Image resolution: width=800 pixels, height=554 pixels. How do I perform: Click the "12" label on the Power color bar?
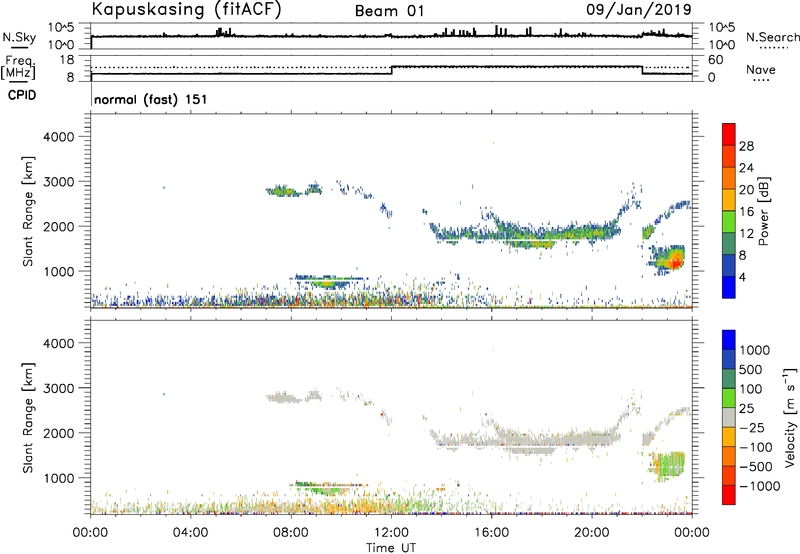pyautogui.click(x=746, y=234)
